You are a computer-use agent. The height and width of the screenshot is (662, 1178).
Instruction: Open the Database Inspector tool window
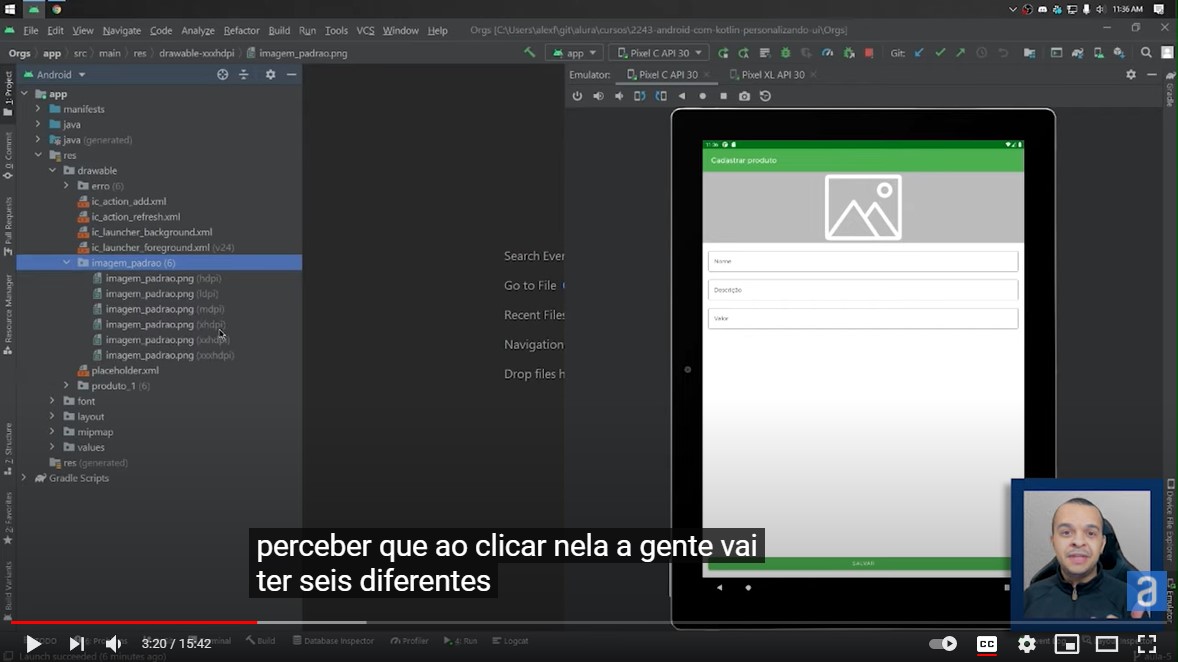333,641
